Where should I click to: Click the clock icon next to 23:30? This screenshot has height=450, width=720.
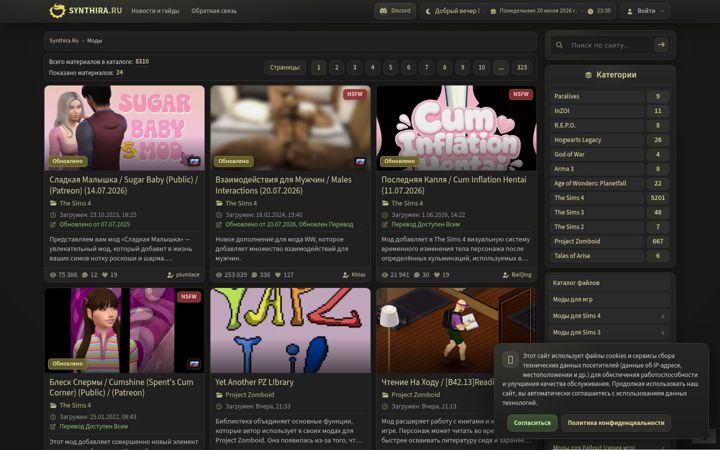point(591,11)
